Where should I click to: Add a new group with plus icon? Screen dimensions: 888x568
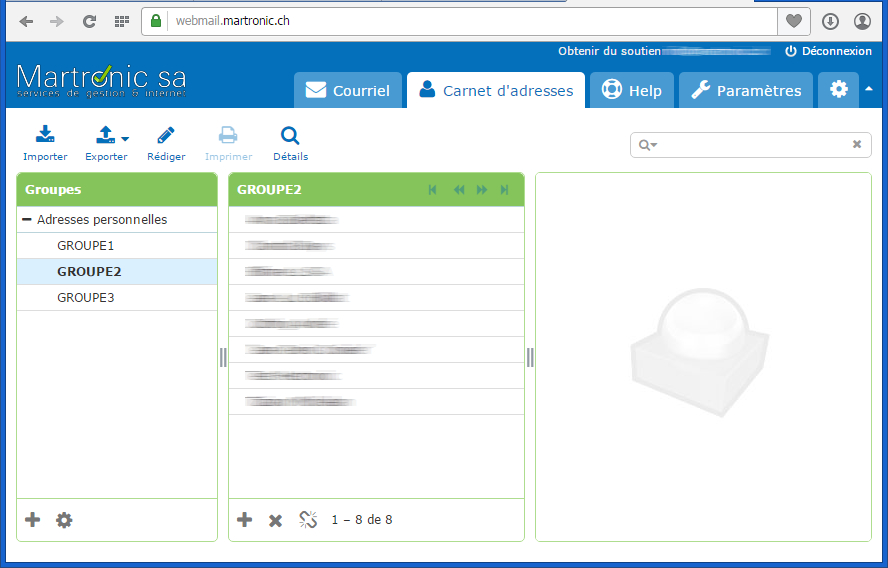pyautogui.click(x=33, y=520)
